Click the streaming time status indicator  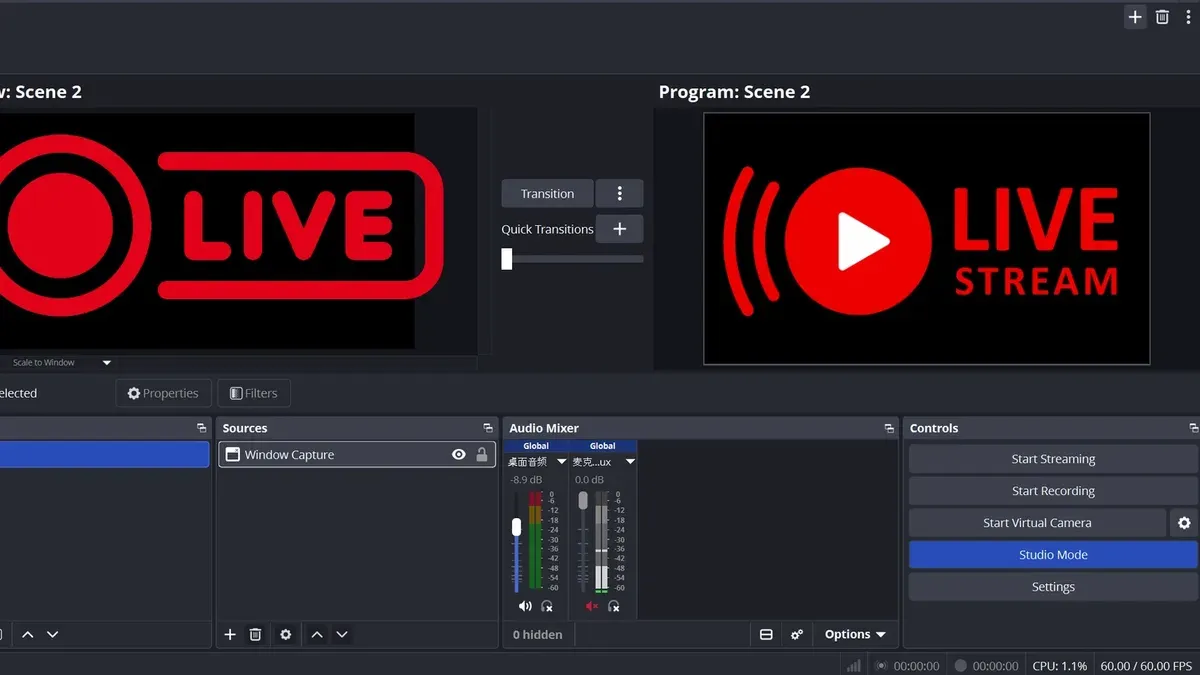click(908, 665)
